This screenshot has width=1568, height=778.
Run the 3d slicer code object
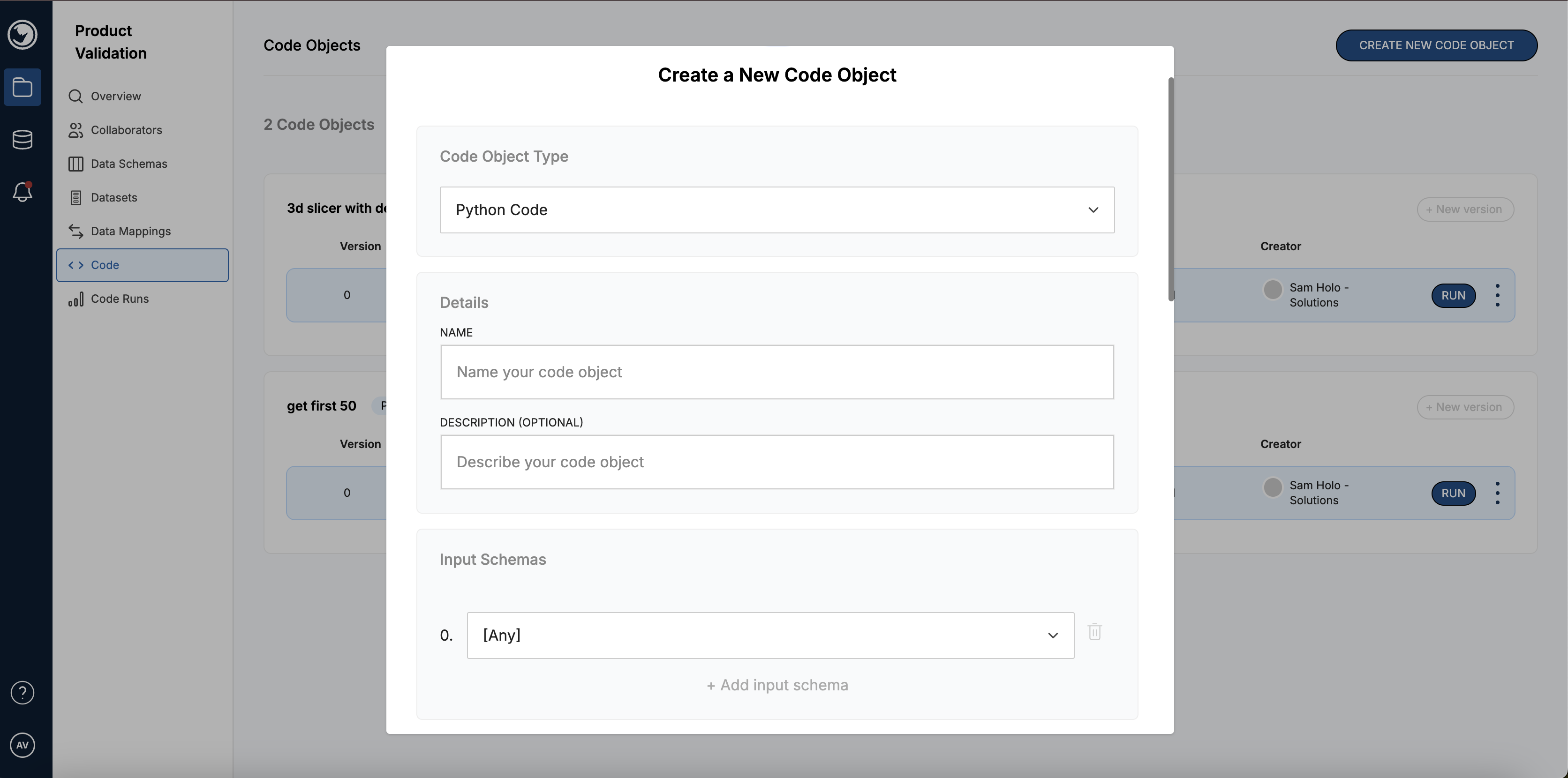(1453, 296)
